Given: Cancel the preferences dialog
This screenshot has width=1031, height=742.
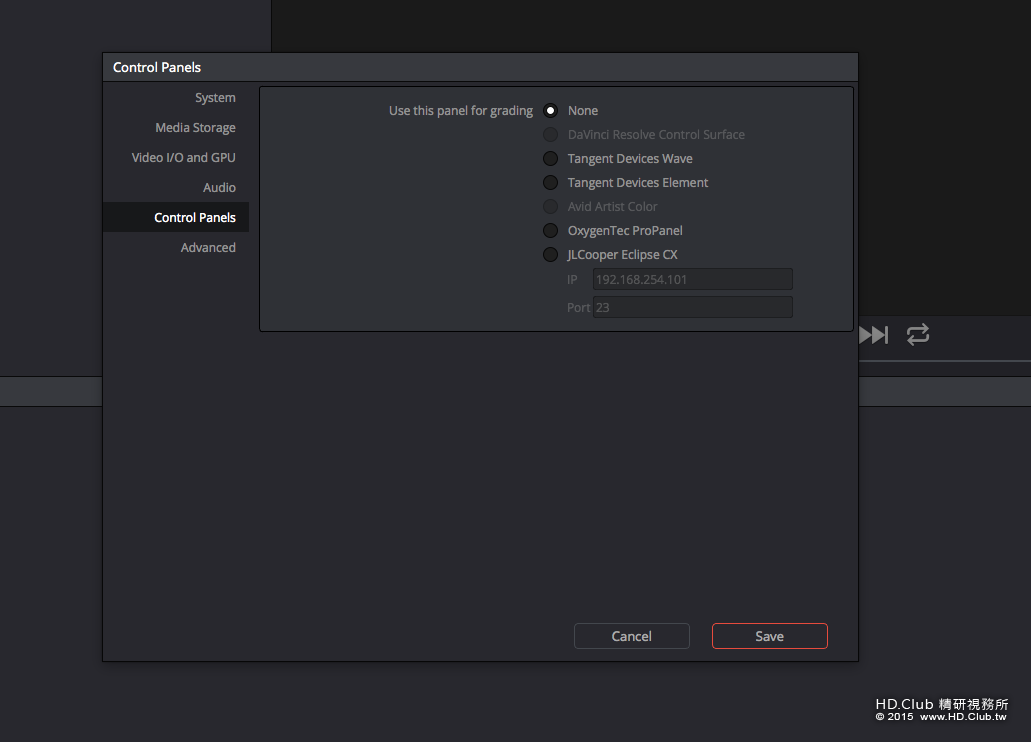Looking at the screenshot, I should tap(632, 636).
